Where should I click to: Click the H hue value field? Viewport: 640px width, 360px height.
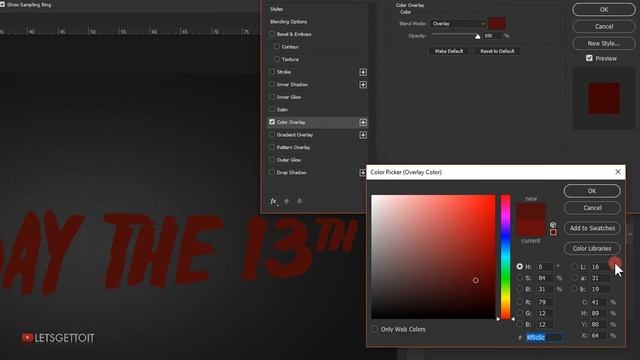pos(545,267)
